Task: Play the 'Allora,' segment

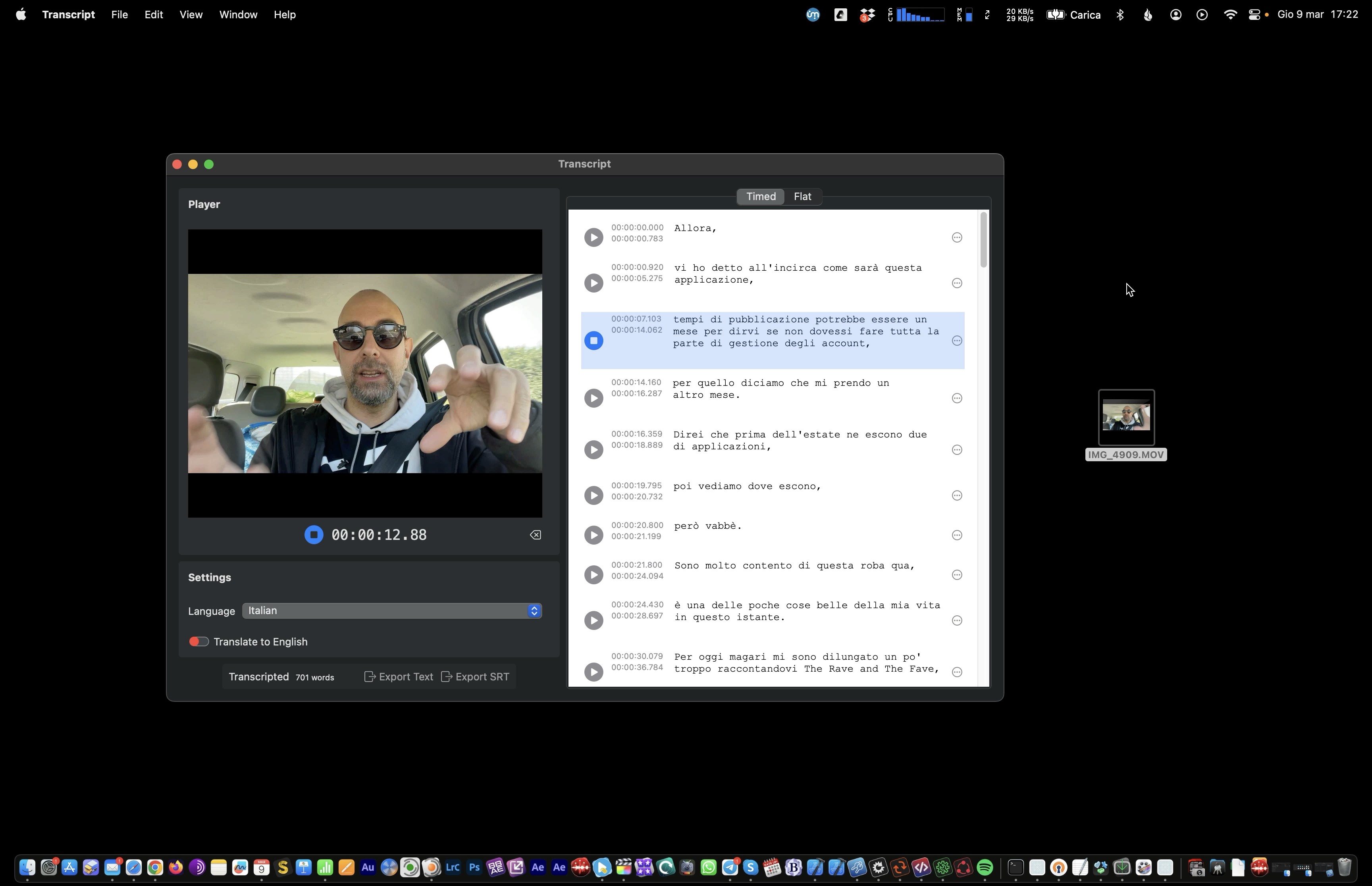Action: point(593,237)
